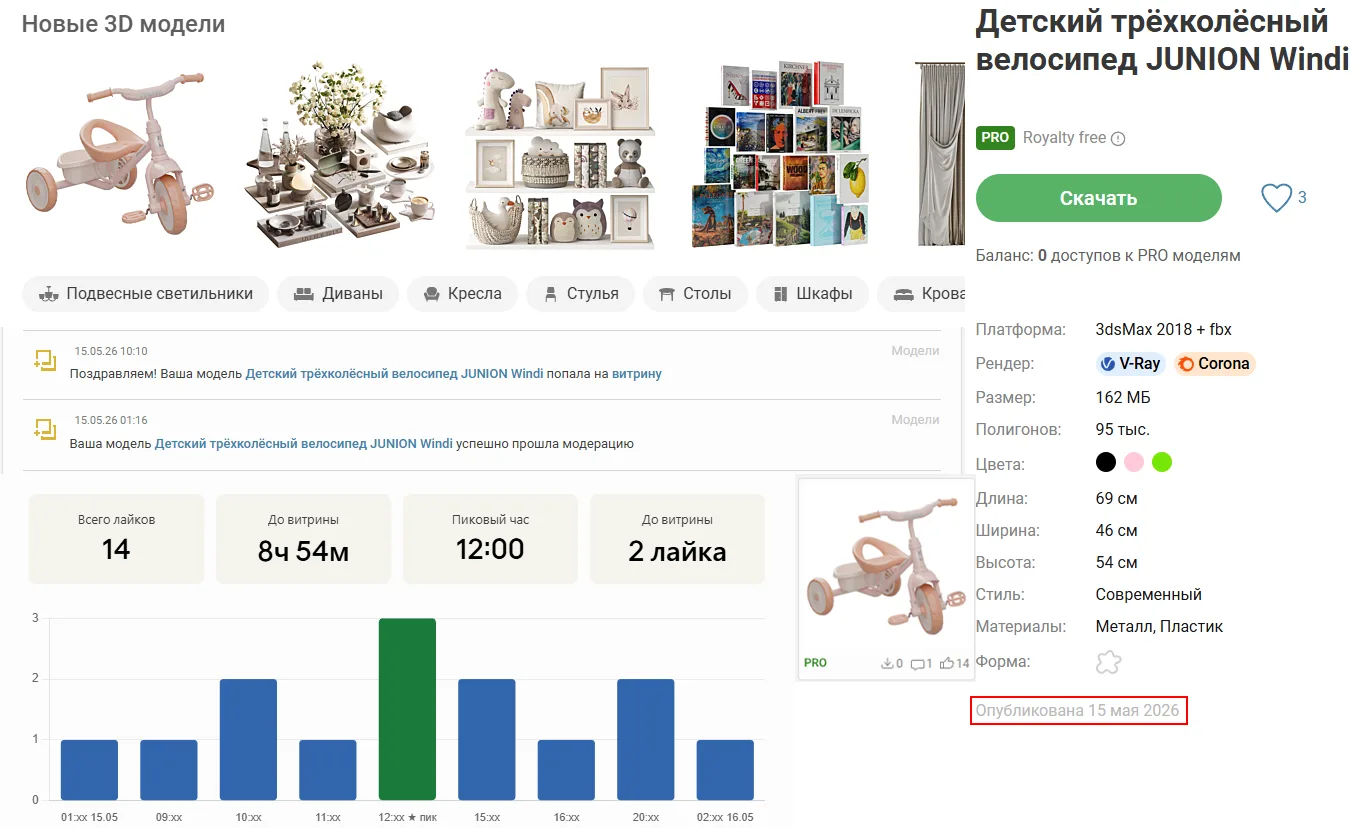Open the books and magazines collection thumbnail
1366x828 pixels.
(x=780, y=153)
